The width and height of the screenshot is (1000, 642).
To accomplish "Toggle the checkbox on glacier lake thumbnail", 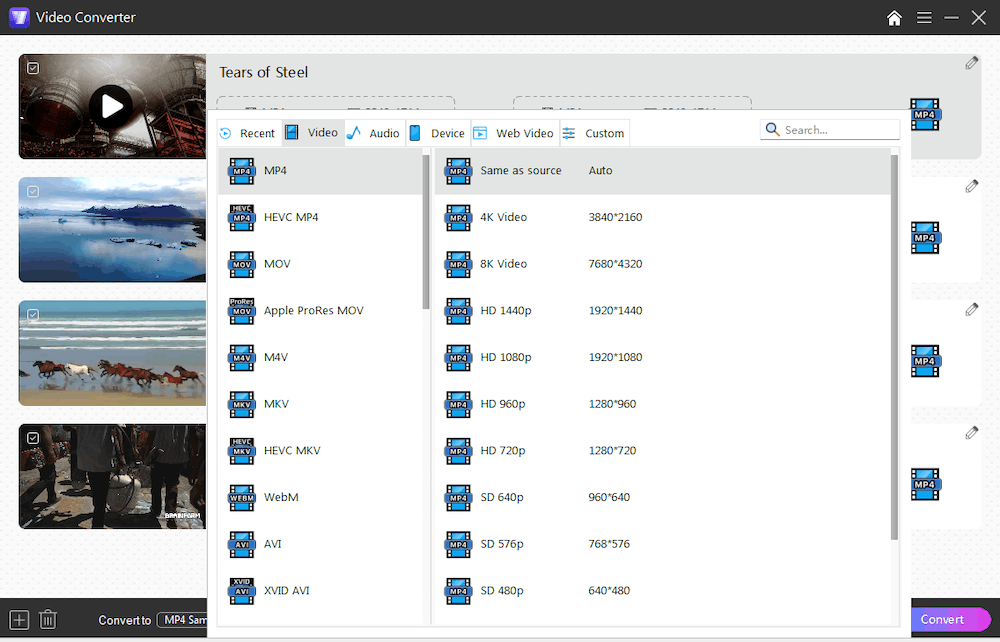I will click(x=33, y=191).
